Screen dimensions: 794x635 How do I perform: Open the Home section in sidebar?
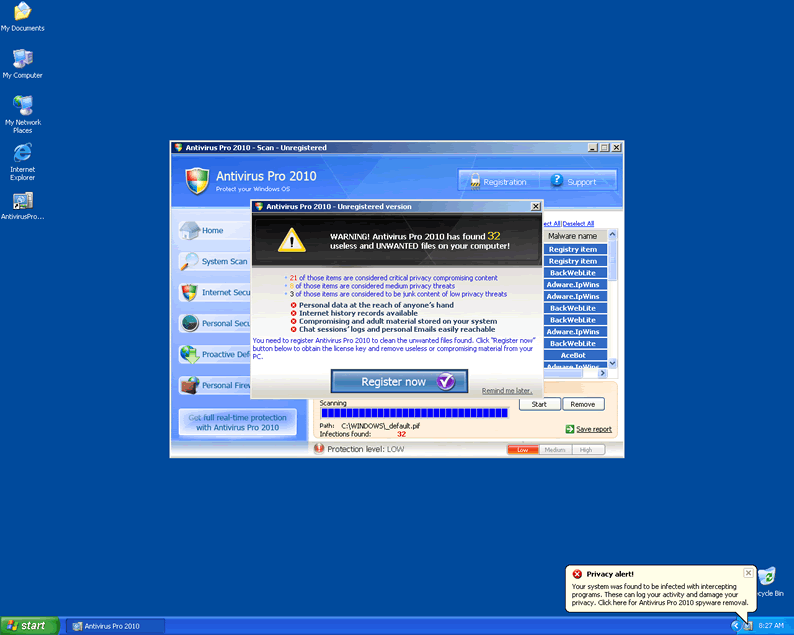coord(212,231)
